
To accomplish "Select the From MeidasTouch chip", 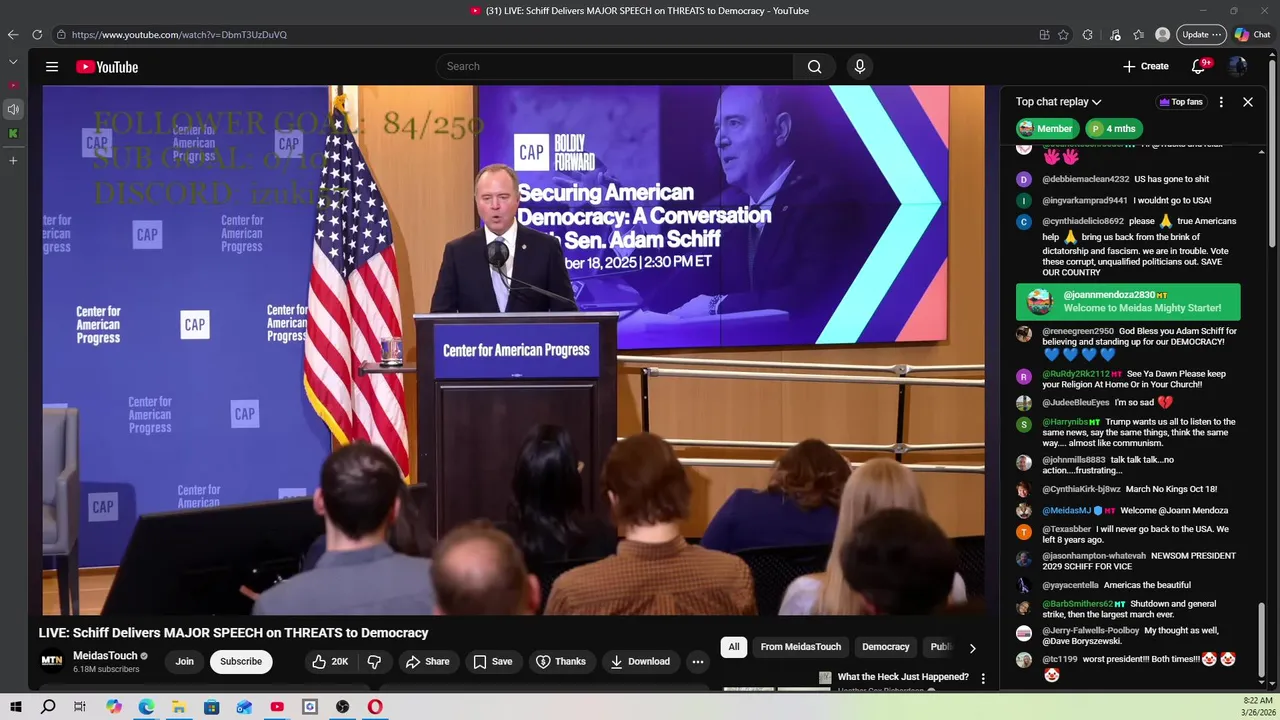I will (801, 647).
